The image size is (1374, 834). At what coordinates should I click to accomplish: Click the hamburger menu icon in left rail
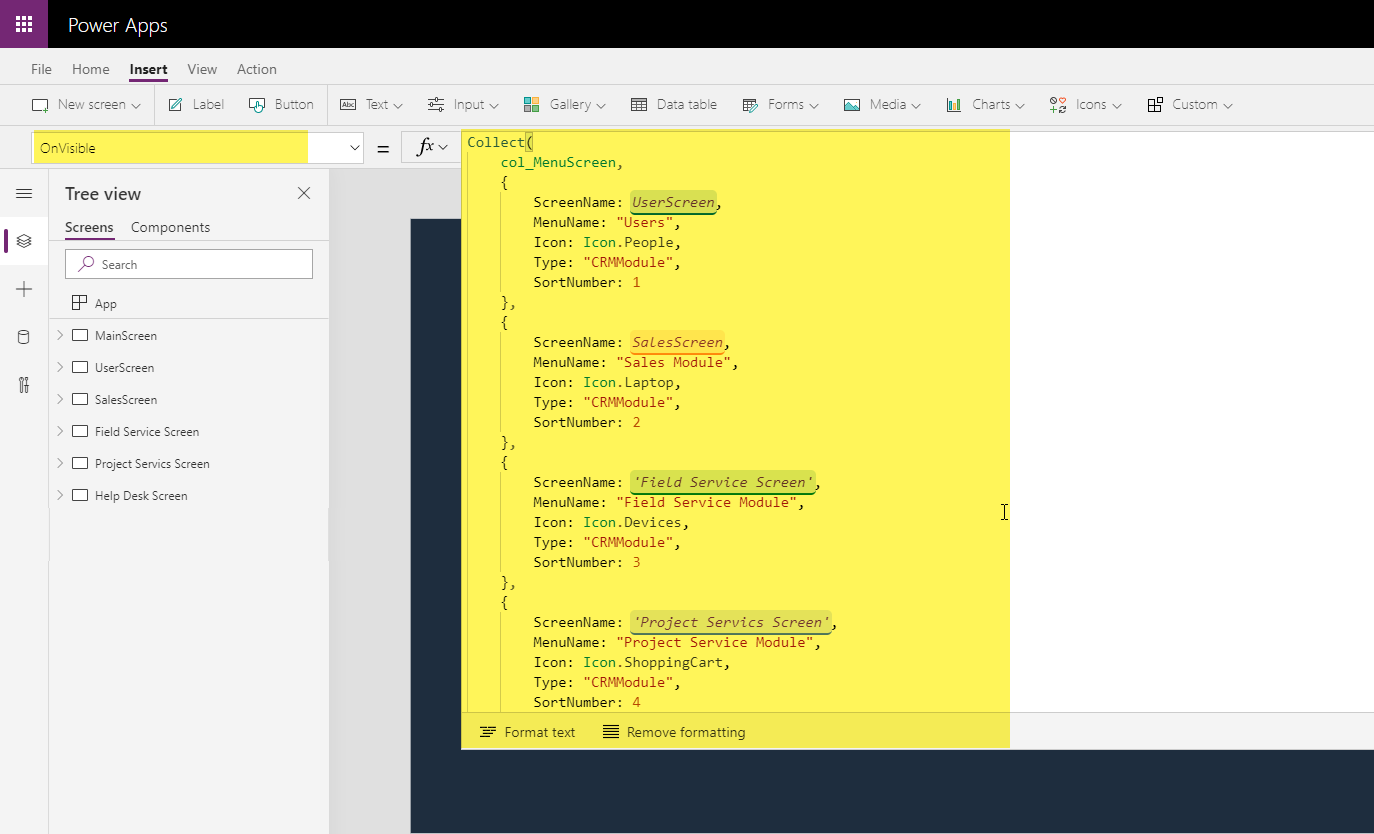24,194
